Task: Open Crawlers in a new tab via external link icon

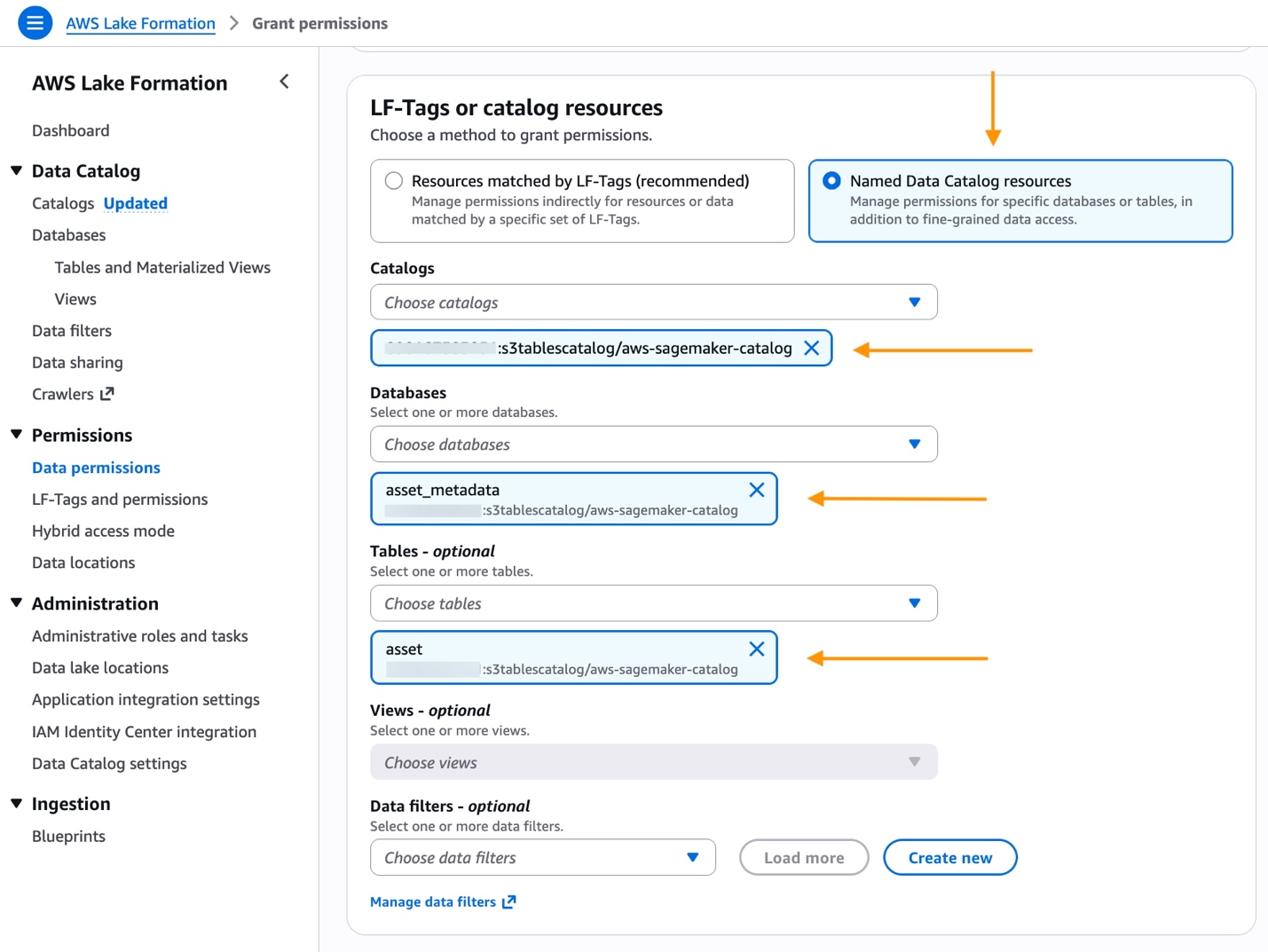Action: click(x=107, y=393)
